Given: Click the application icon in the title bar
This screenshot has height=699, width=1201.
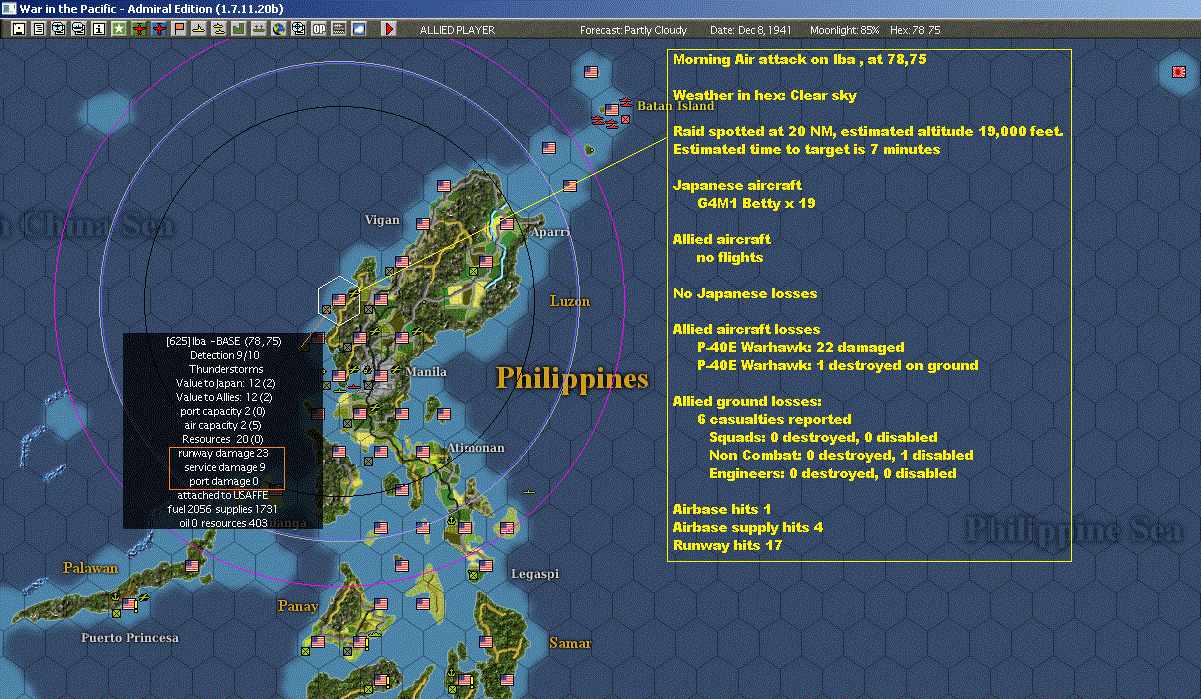Looking at the screenshot, I should (x=8, y=8).
